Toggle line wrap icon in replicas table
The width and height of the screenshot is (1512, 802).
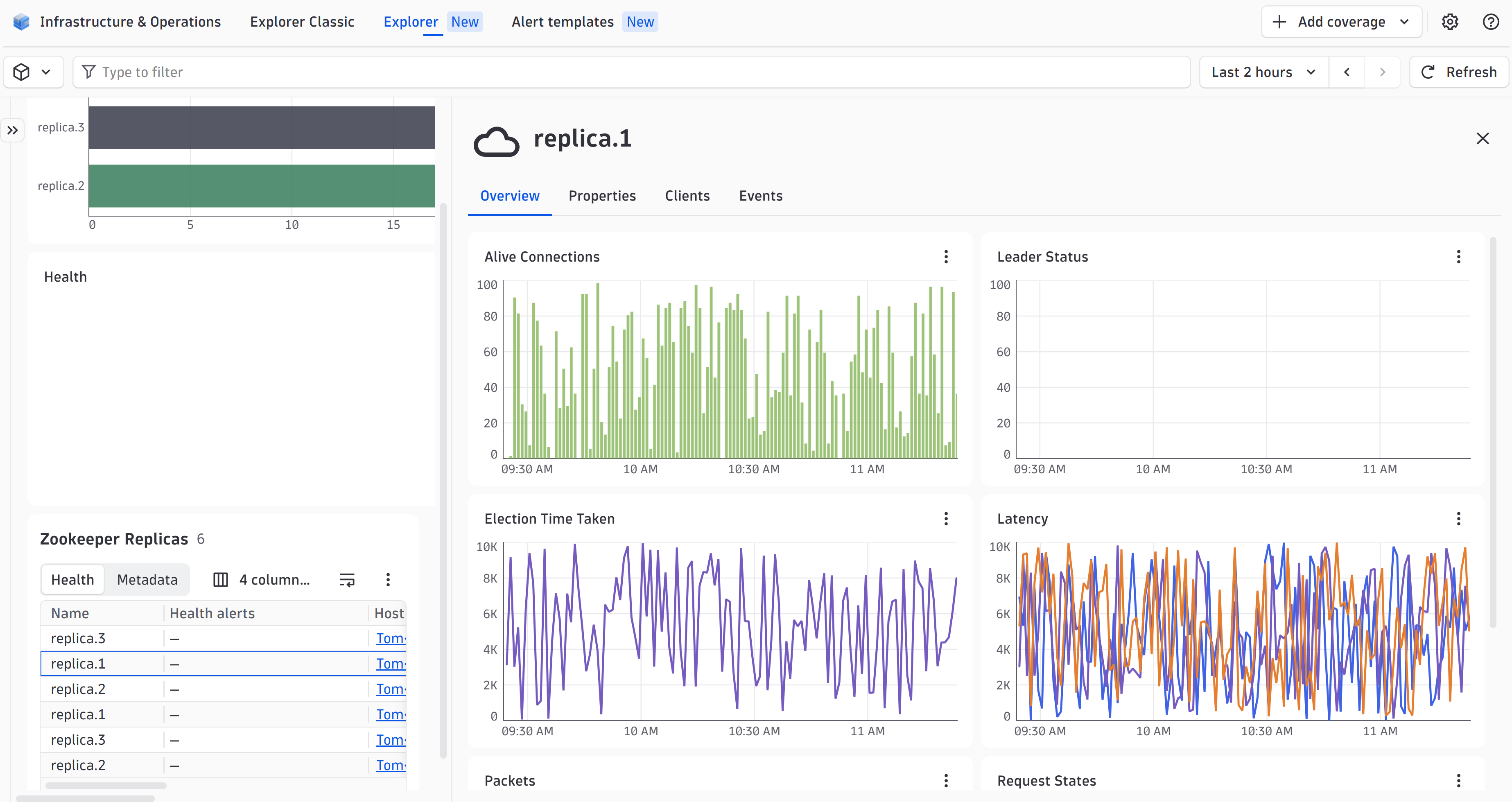[347, 579]
